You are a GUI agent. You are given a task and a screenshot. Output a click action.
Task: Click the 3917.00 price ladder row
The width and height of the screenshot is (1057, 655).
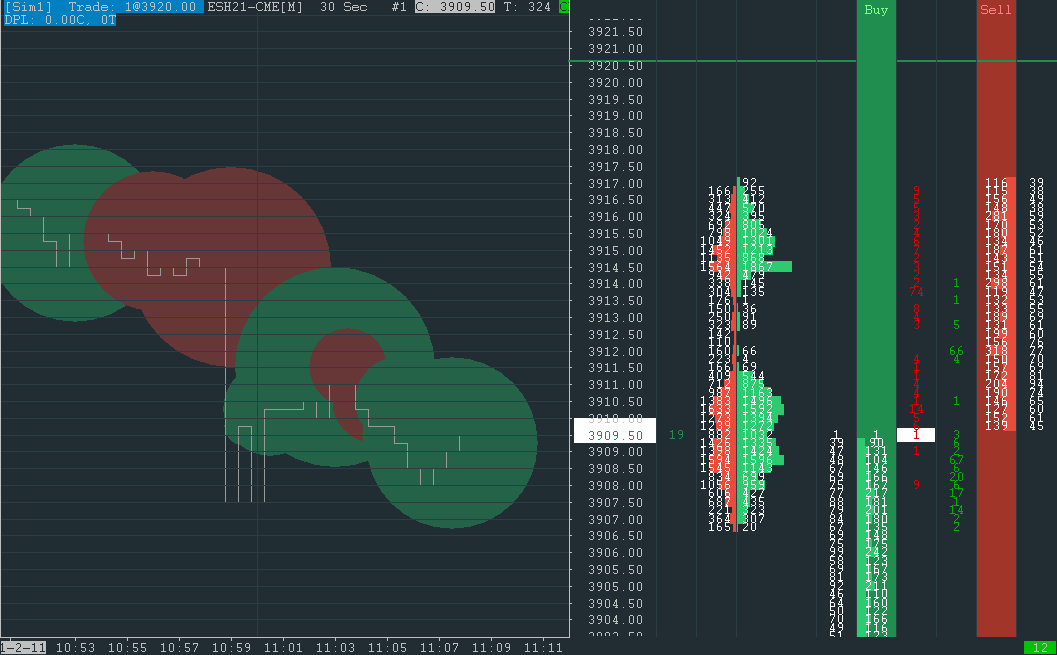615,183
